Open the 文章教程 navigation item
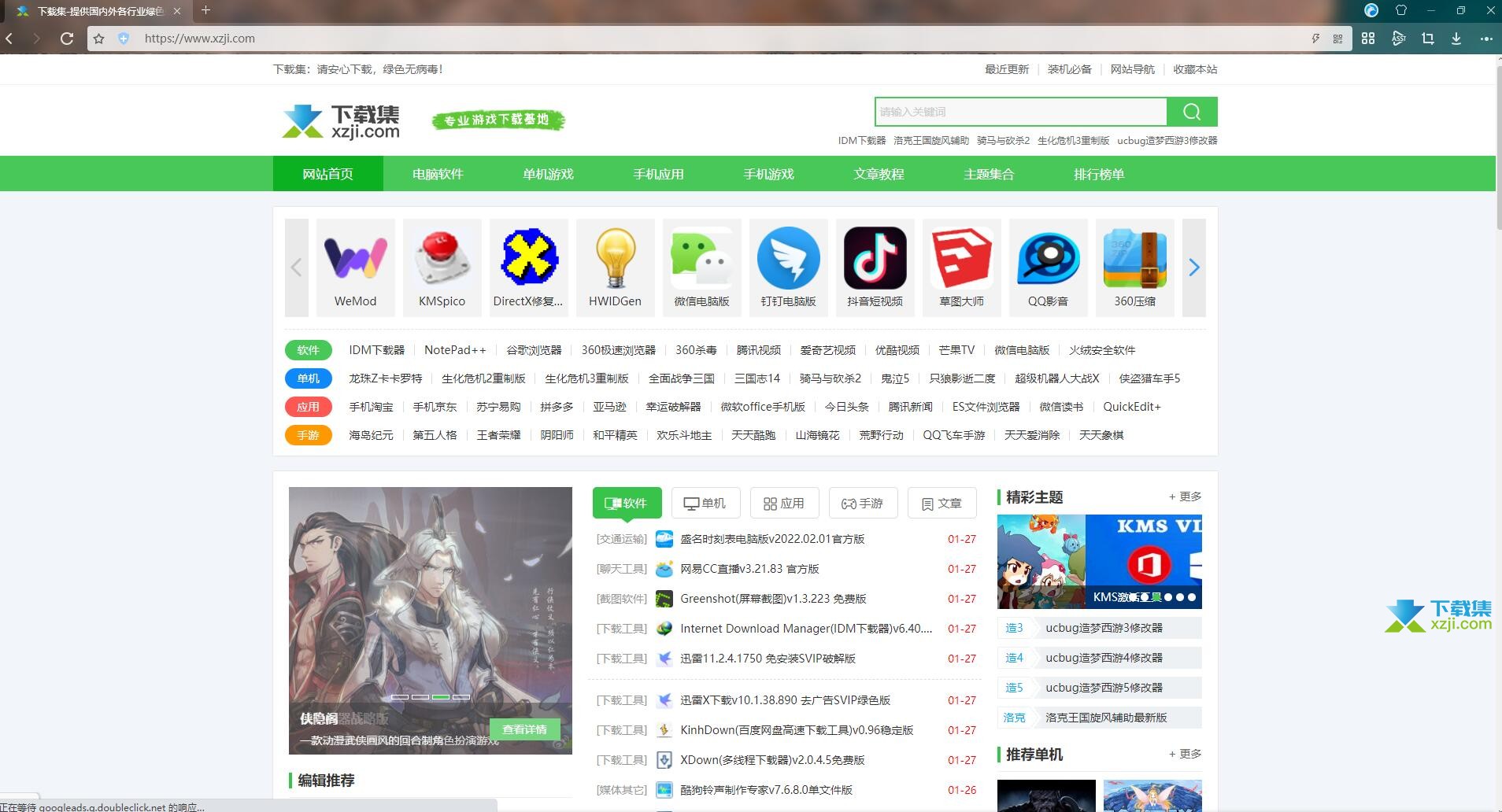This screenshot has height=812, width=1502. pyautogui.click(x=879, y=174)
